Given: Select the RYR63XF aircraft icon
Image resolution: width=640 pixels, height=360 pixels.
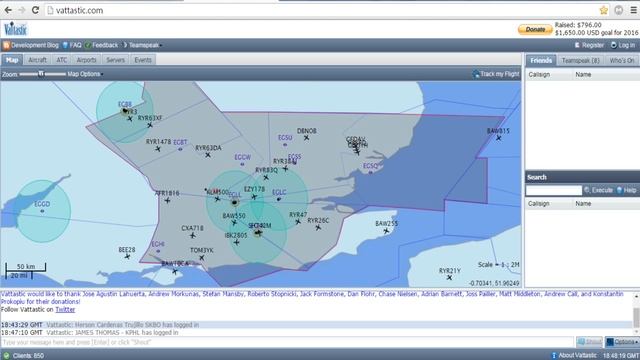Looking at the screenshot, I should [x=150, y=125].
